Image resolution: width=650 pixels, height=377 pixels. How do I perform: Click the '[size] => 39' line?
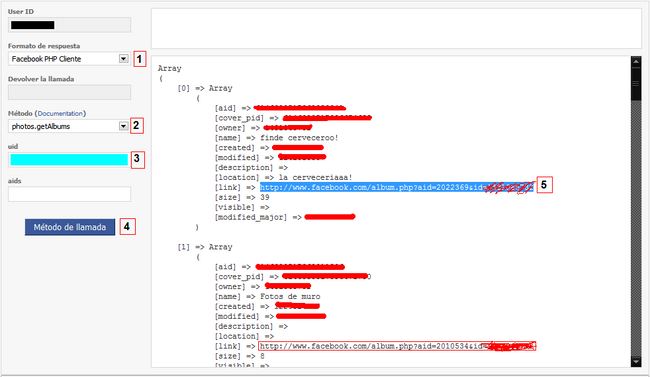pos(242,197)
